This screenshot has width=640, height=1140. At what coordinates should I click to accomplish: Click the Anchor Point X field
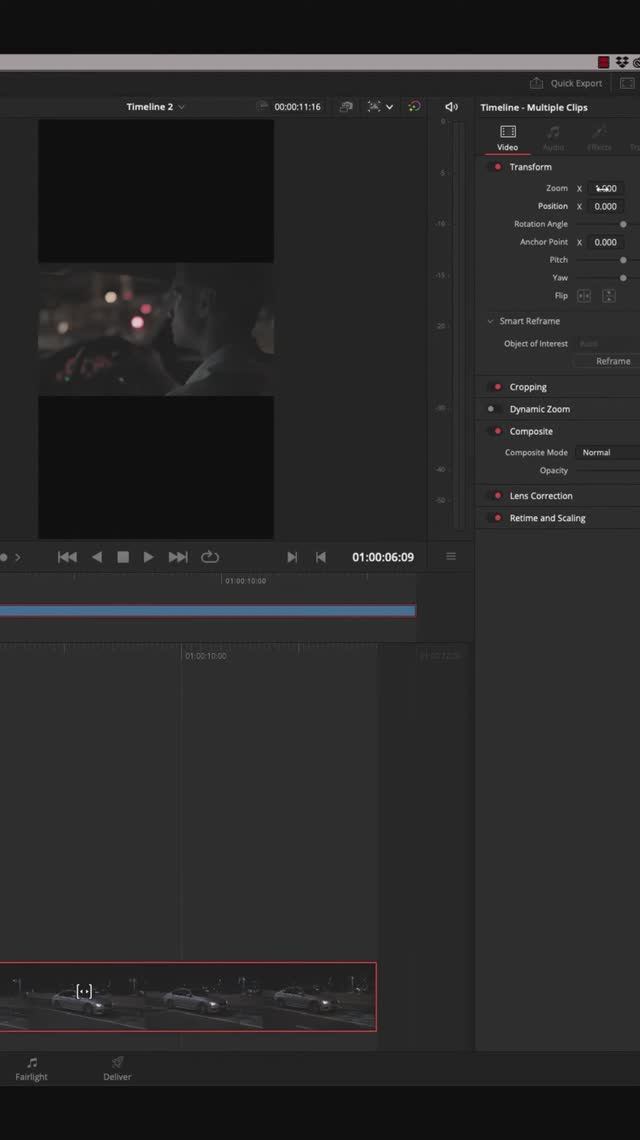coord(606,242)
